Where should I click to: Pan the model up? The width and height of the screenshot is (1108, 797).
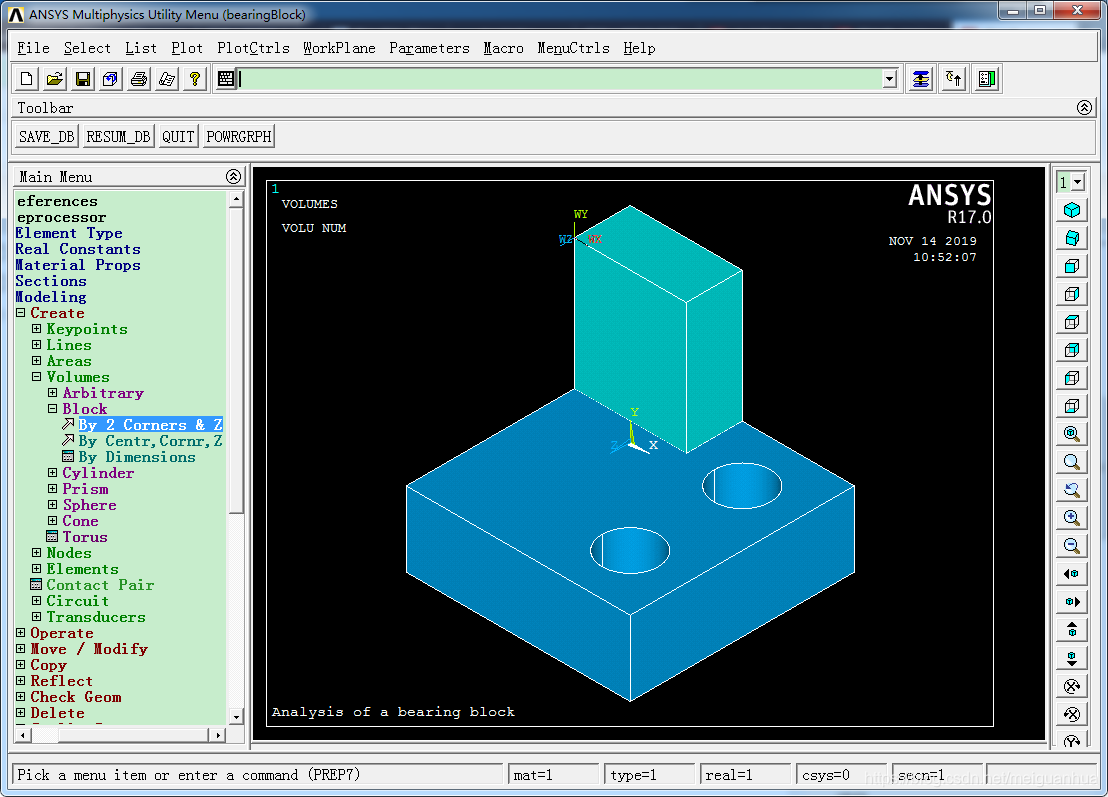(1072, 630)
